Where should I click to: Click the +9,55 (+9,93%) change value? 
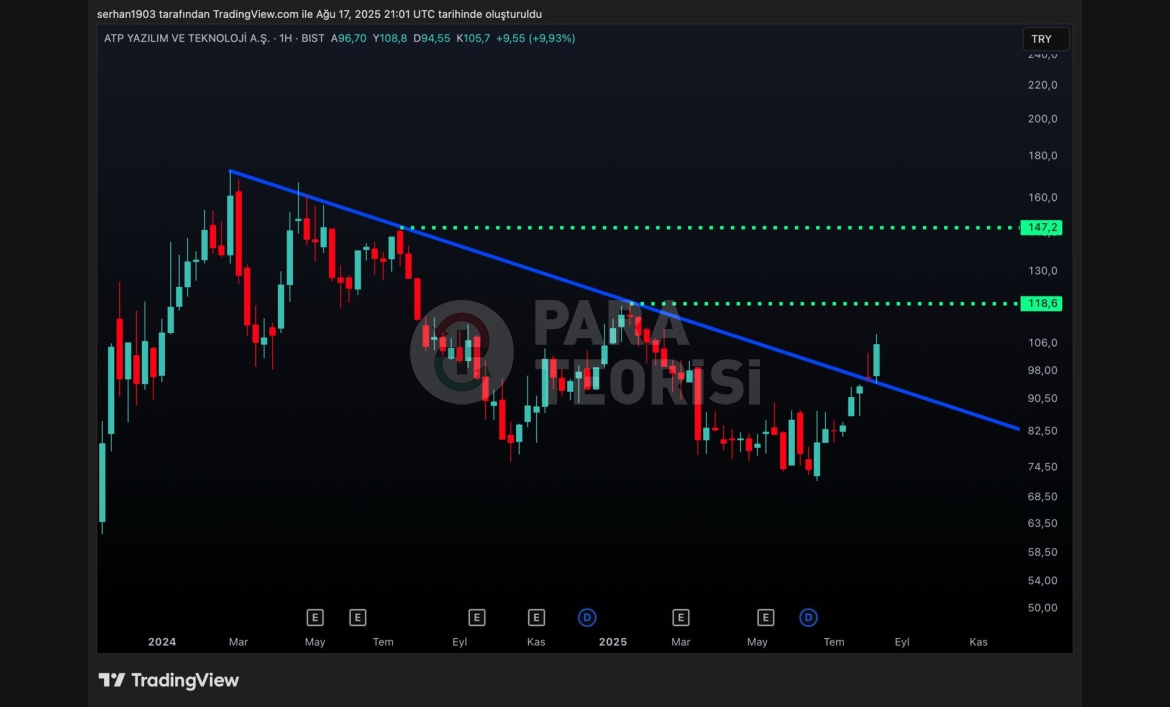(x=538, y=38)
